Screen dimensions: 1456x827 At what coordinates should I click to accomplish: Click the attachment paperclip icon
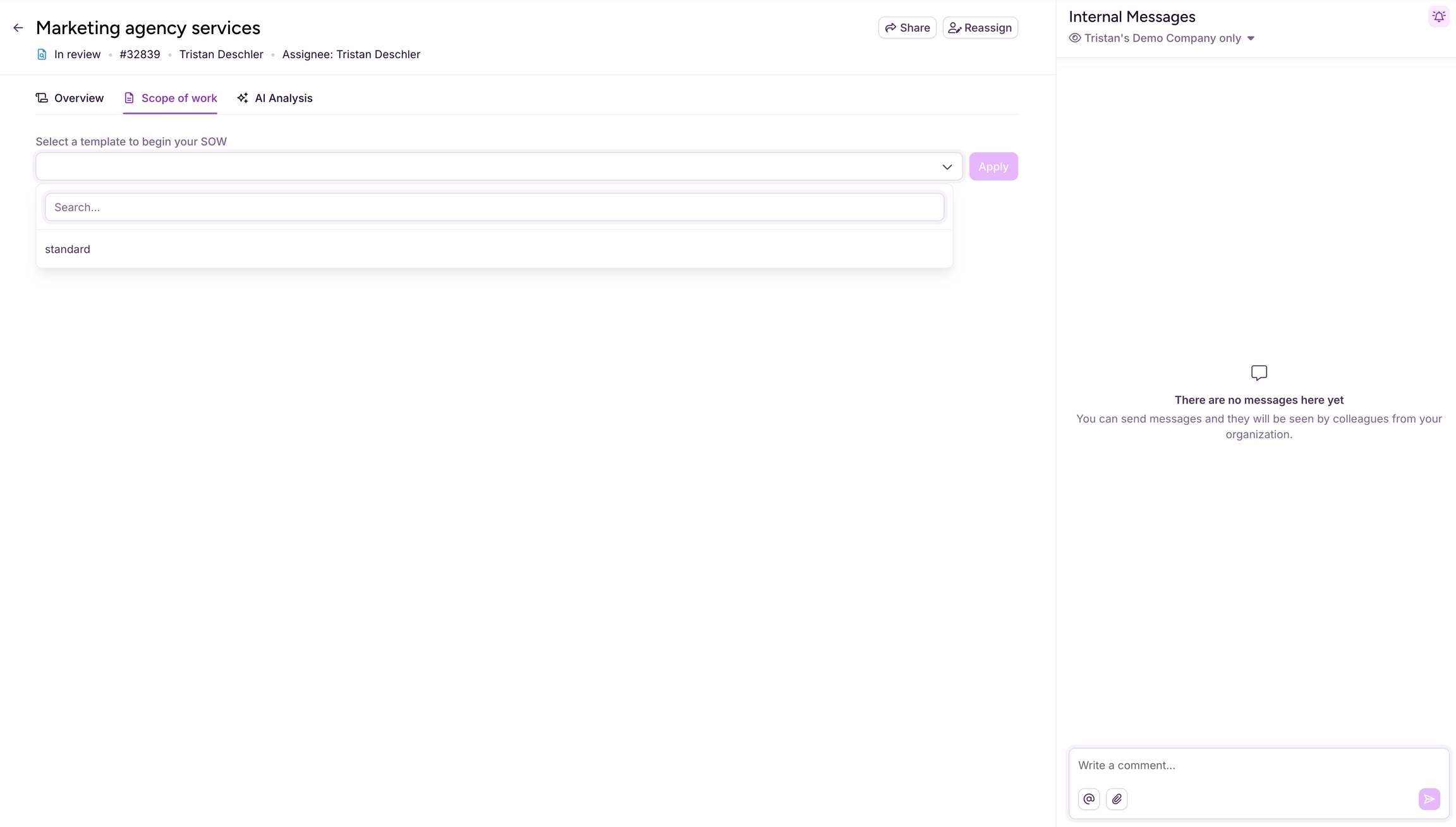click(x=1117, y=799)
